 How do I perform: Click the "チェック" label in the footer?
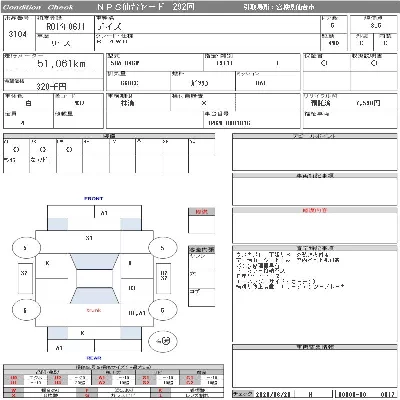pyautogui.click(x=243, y=394)
